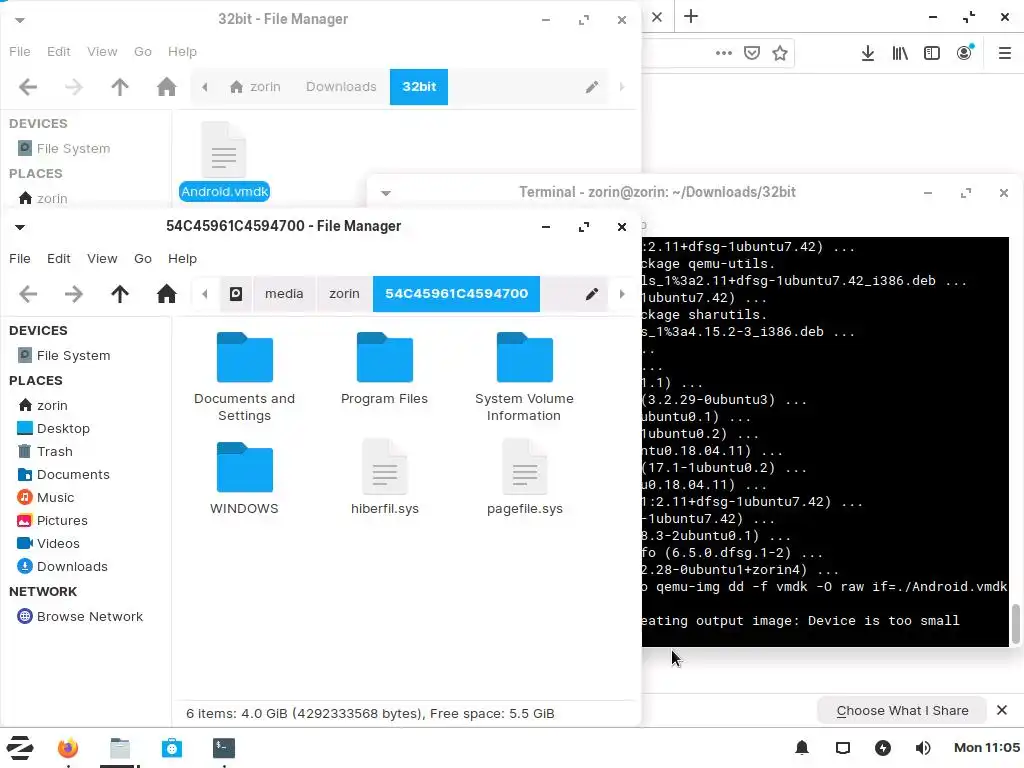
Task: Open the Firefox hamburger menu
Action: 1004,53
